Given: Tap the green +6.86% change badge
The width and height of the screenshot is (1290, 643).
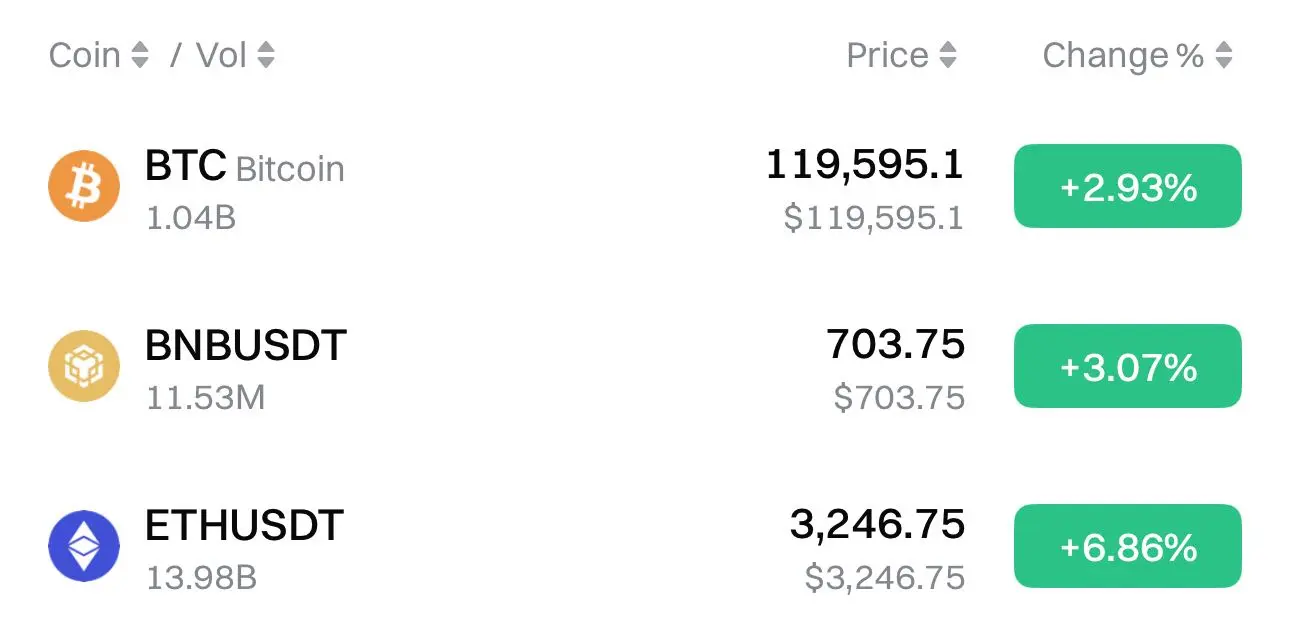Looking at the screenshot, I should click(1128, 546).
